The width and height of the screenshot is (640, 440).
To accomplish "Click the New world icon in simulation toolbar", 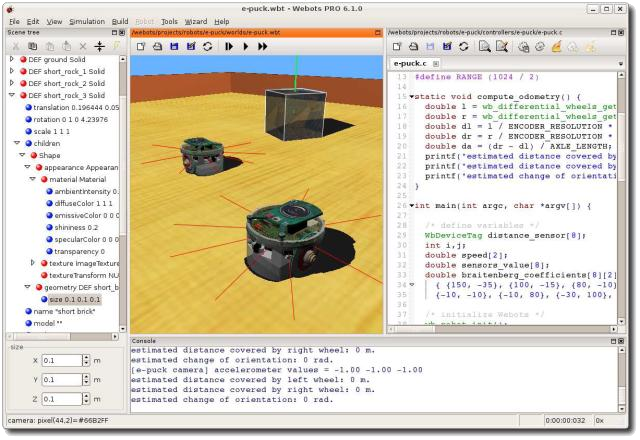I will [x=141, y=46].
